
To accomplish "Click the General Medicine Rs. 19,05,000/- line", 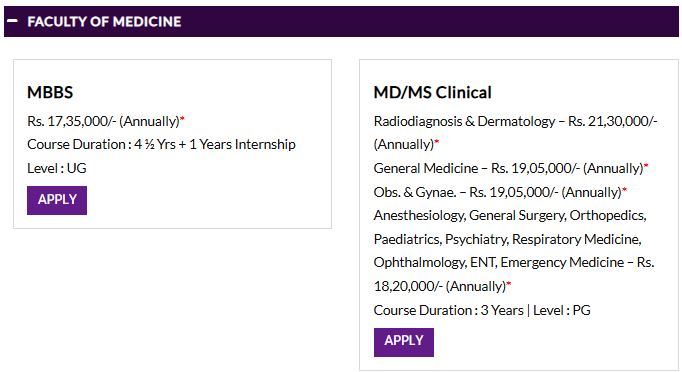I will coord(508,168).
